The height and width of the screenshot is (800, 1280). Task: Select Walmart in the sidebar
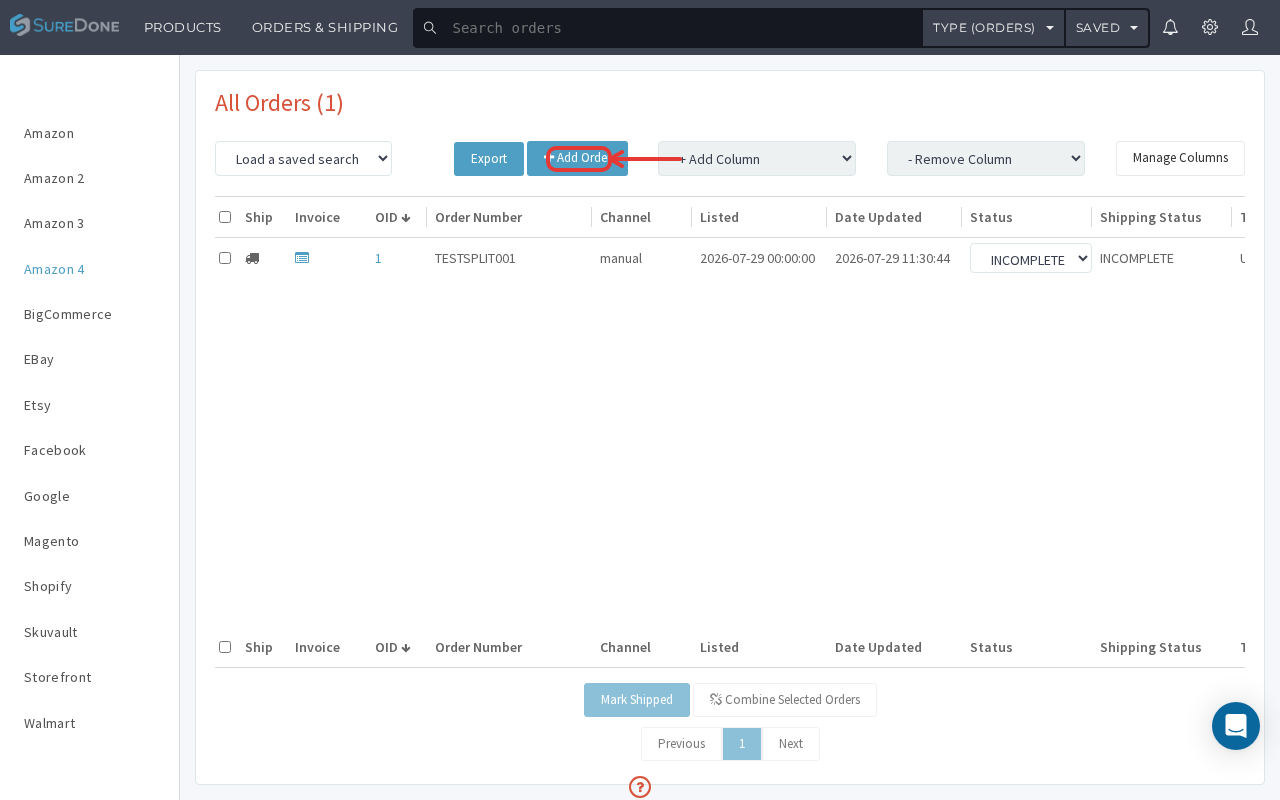tap(50, 723)
